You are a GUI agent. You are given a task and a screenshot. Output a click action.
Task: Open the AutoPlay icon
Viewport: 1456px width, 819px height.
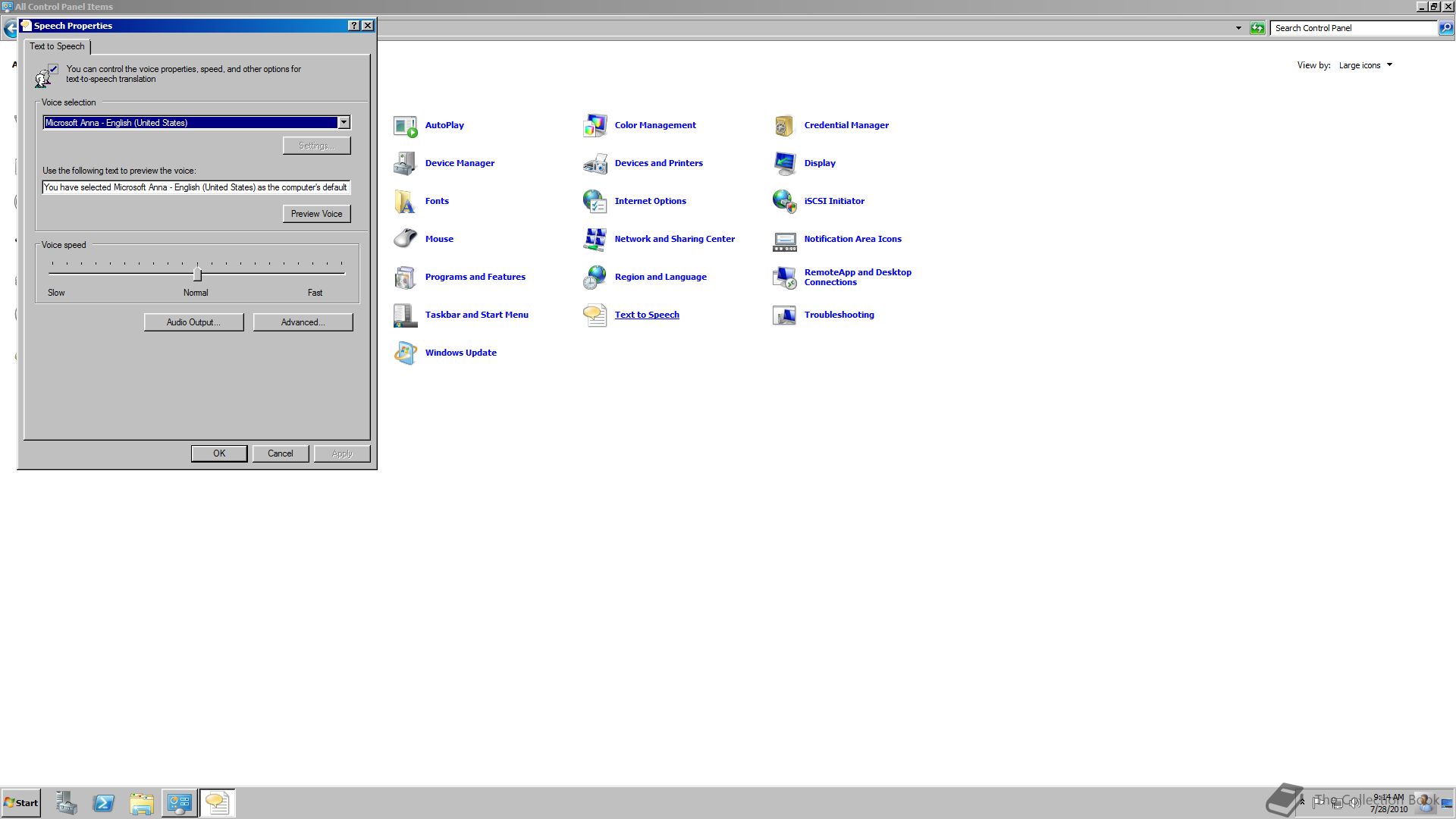406,126
